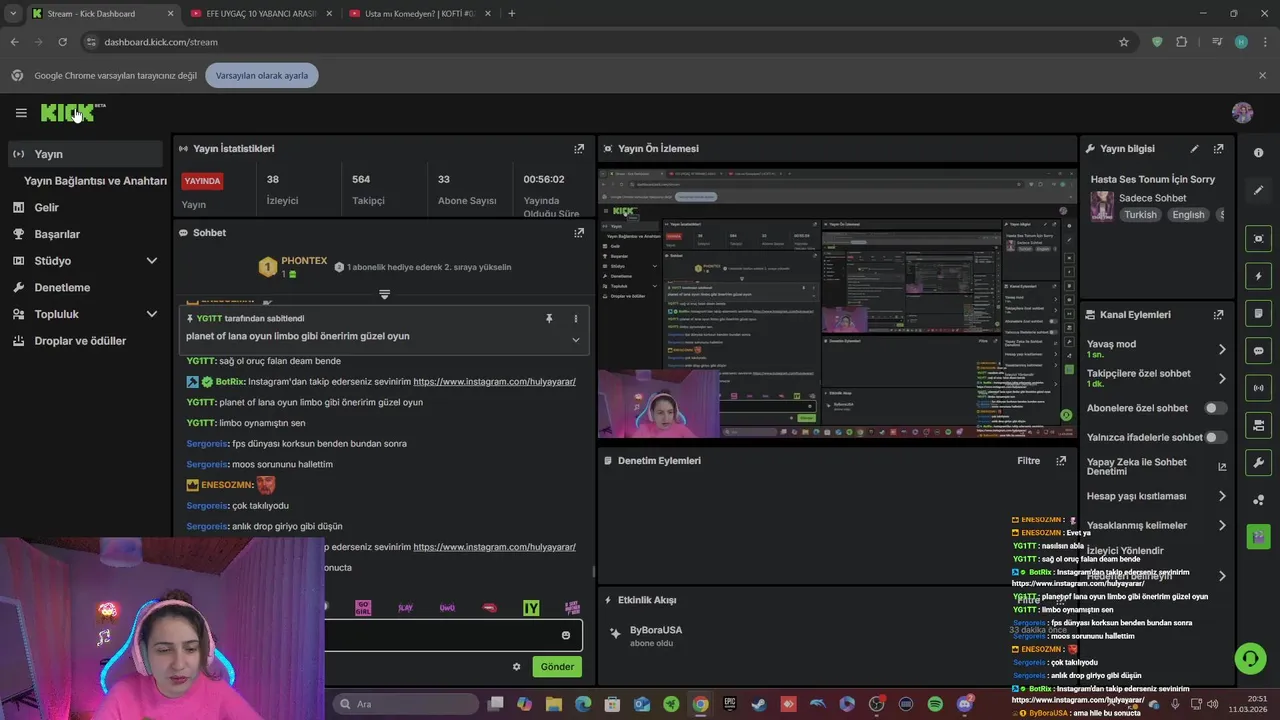The width and height of the screenshot is (1280, 720).
Task: Click Varsayılan olarak ayarla button
Action: [x=262, y=75]
